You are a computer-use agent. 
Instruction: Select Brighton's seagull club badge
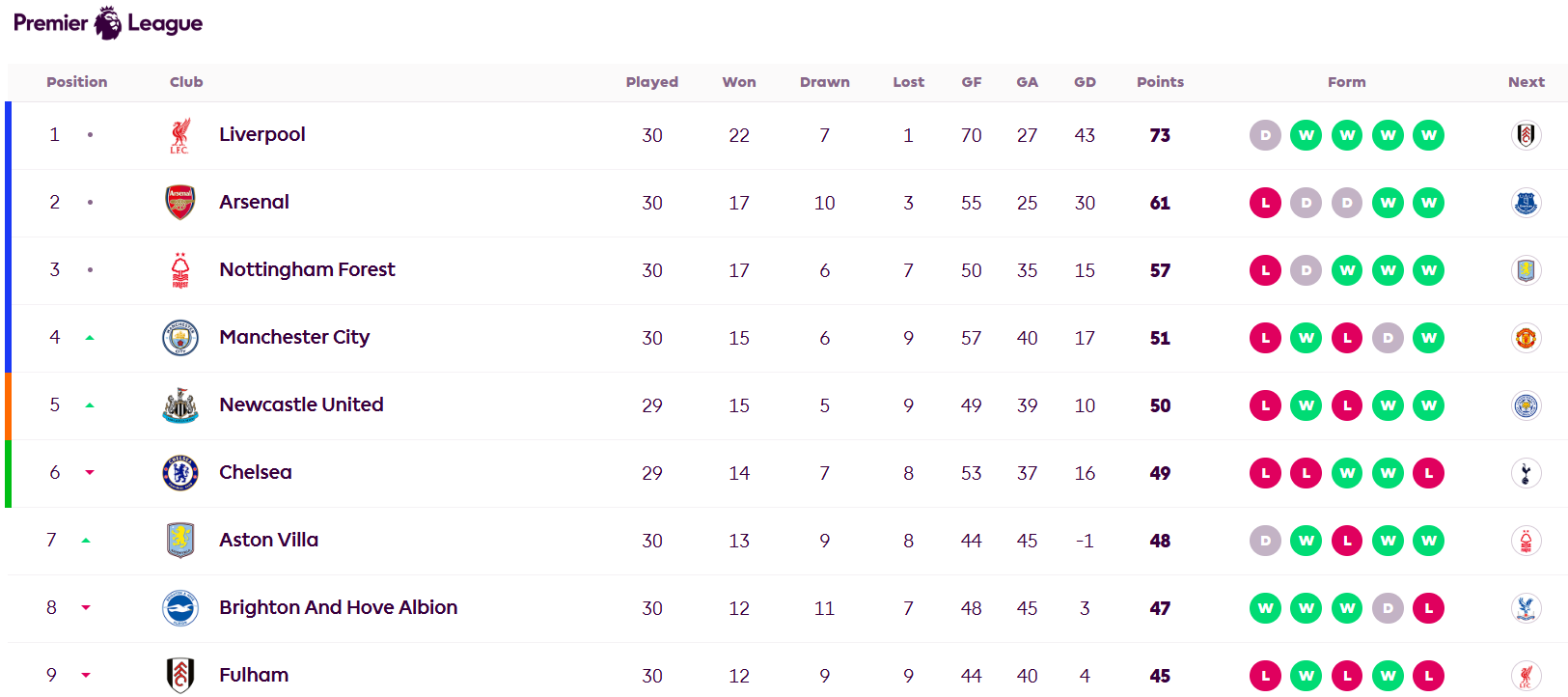[180, 608]
